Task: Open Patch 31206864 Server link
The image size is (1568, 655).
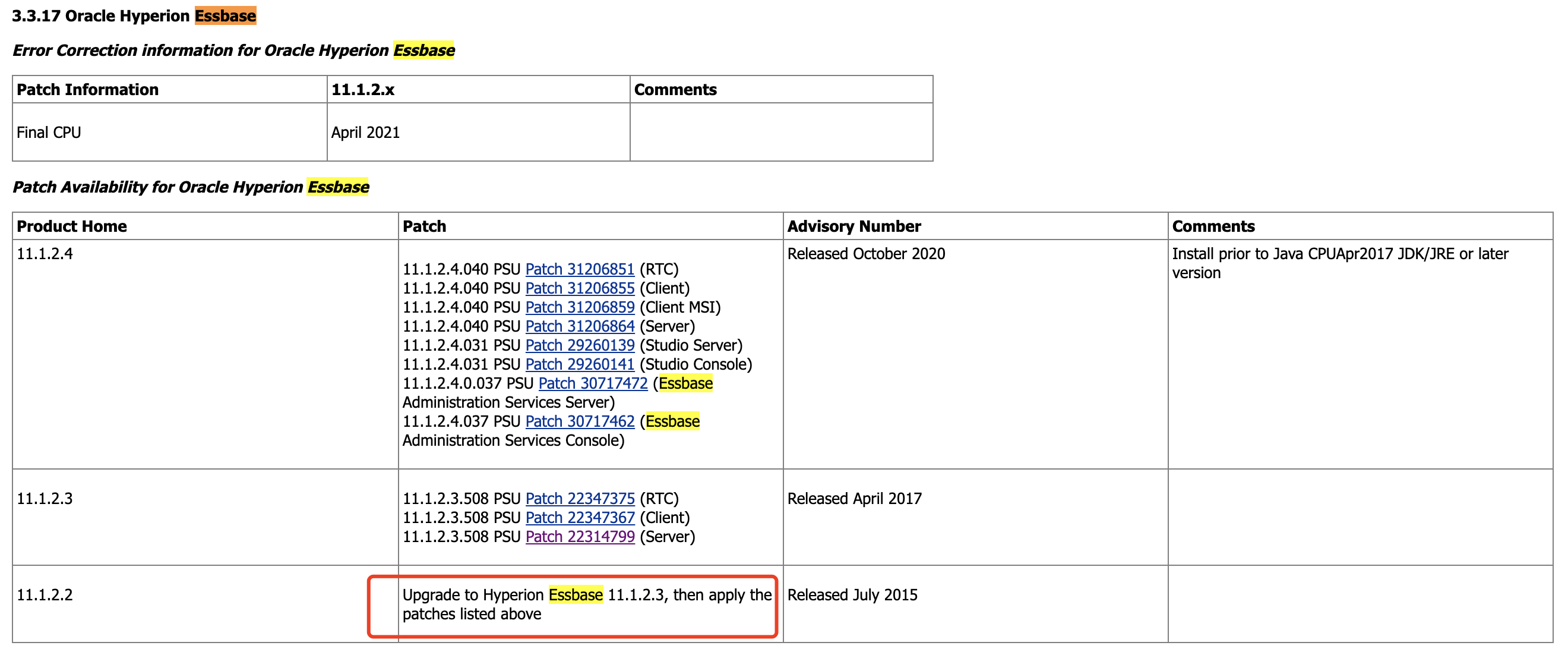Action: click(x=580, y=326)
